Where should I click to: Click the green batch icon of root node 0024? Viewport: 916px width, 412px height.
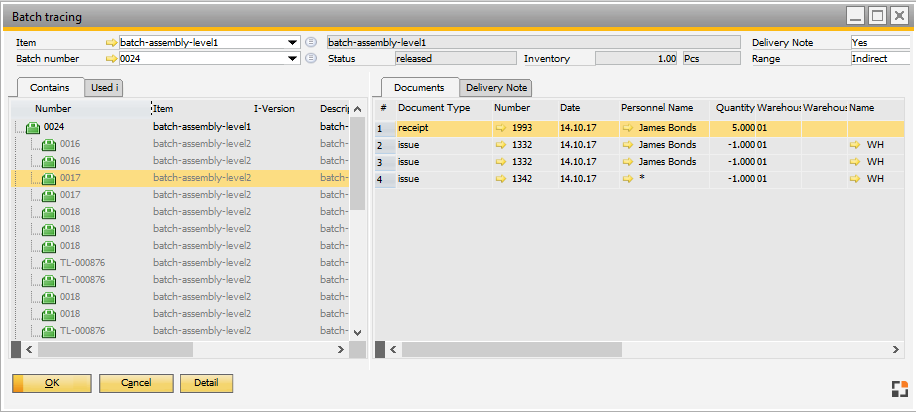[x=32, y=128]
